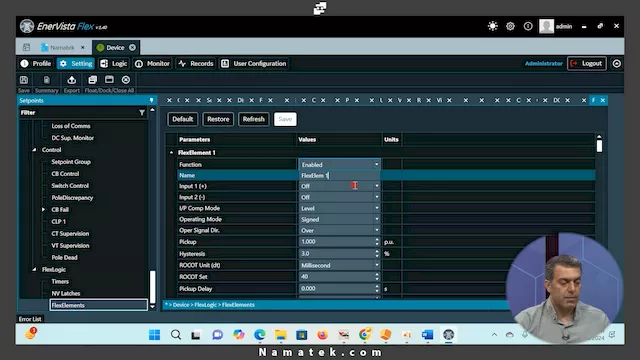The height and width of the screenshot is (360, 640).
Task: Open the ROCOF Unit Millisecond dropdown
Action: coord(340,265)
